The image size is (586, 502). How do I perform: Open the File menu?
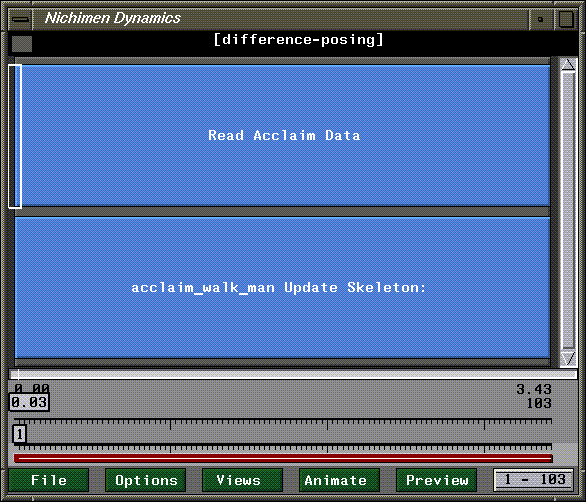49,480
